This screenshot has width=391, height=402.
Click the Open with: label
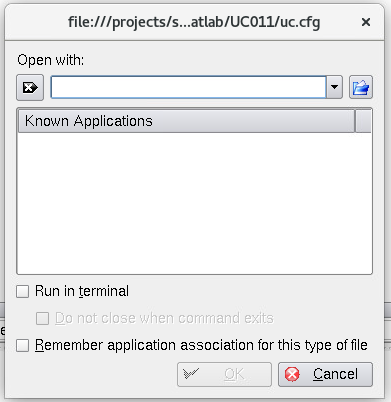(x=51, y=61)
